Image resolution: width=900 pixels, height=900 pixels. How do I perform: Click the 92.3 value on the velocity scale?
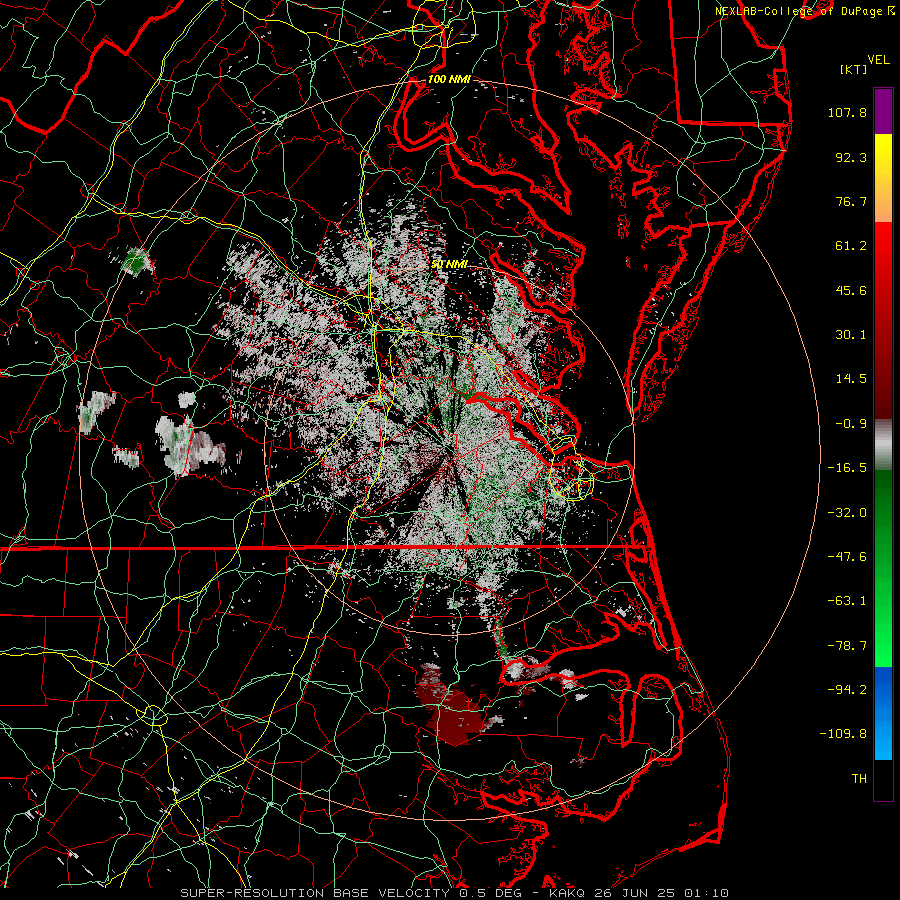[851, 157]
